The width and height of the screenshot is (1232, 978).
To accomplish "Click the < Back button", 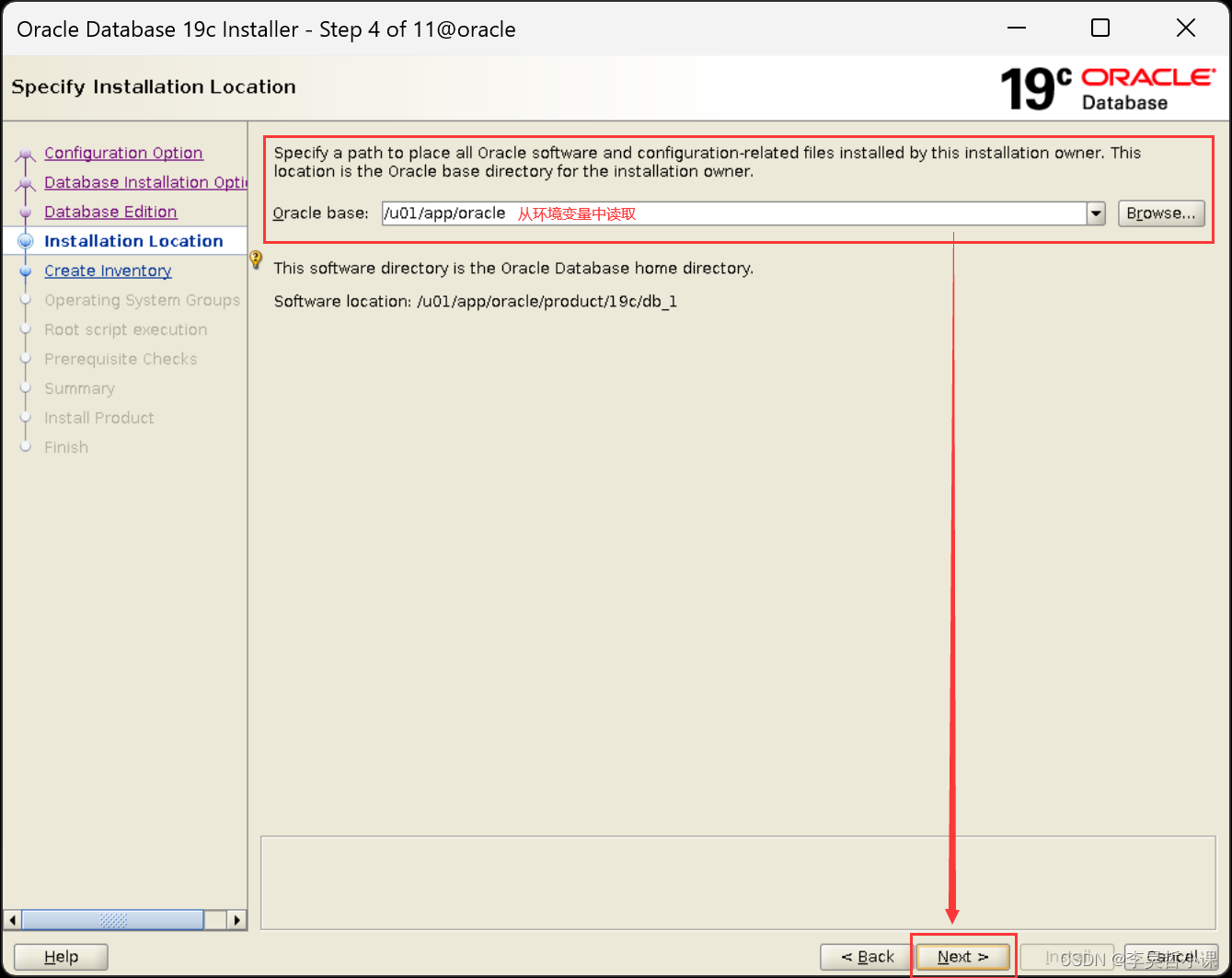I will click(x=867, y=957).
